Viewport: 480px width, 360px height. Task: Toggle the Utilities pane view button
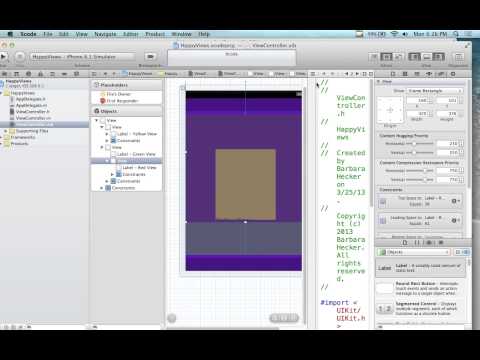pos(438,57)
